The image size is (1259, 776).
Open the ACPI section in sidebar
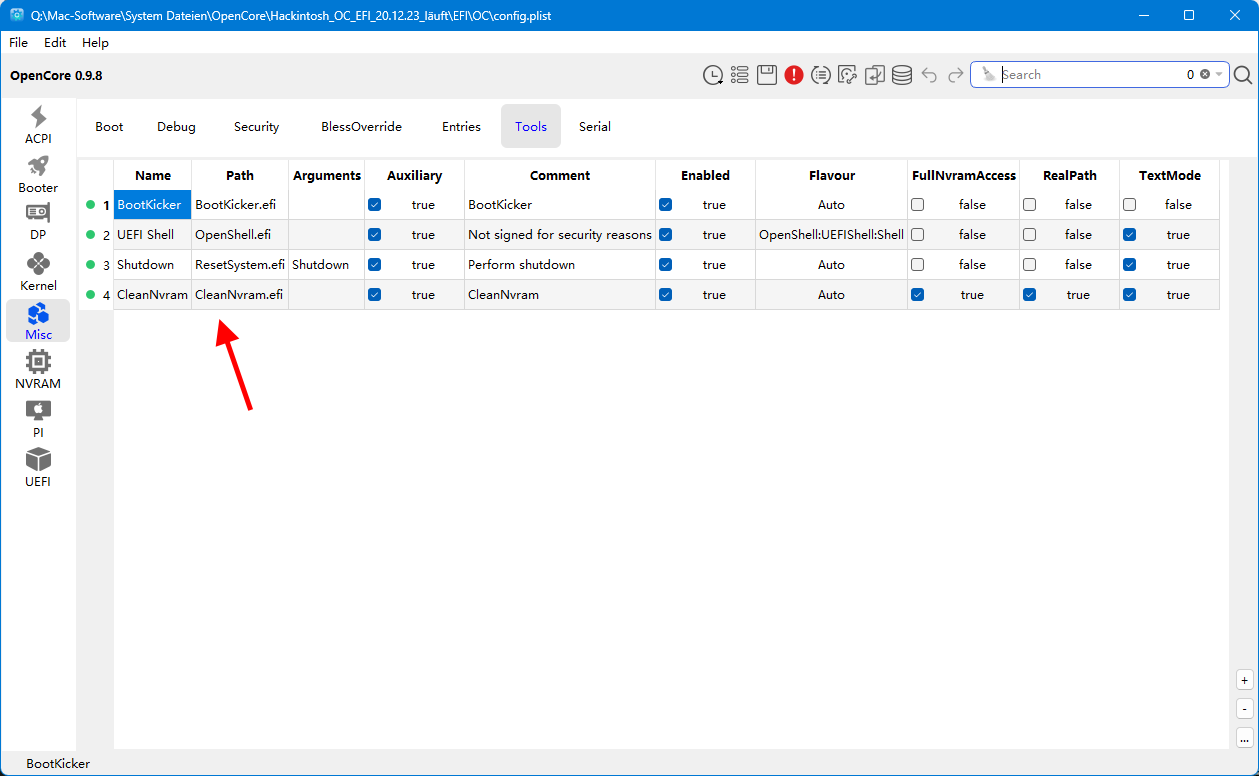(38, 125)
